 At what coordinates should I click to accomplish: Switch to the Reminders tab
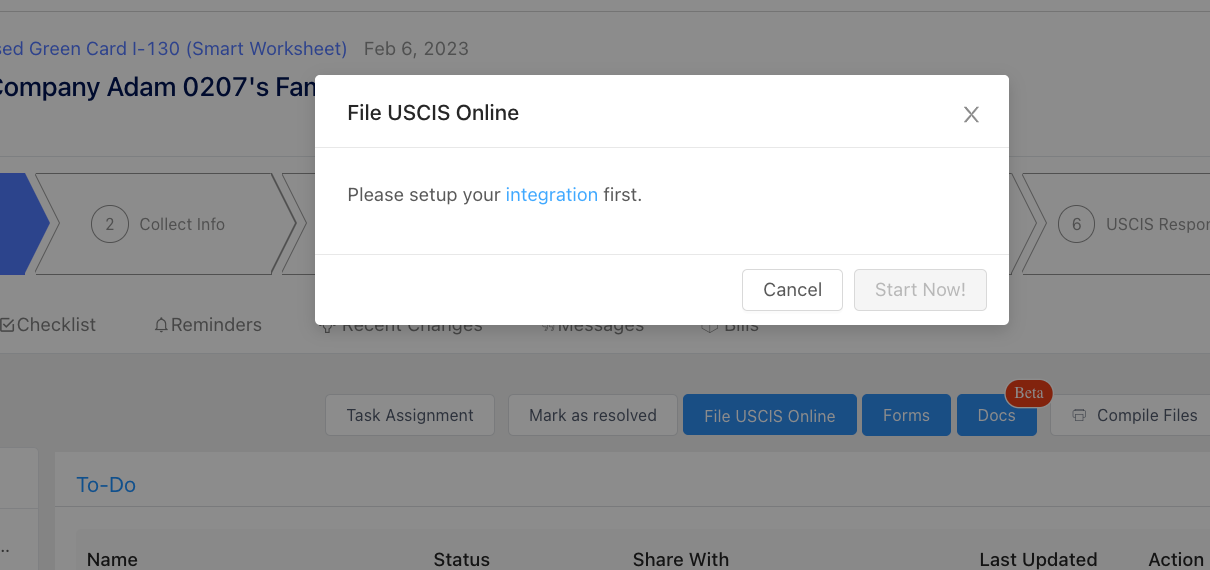[x=208, y=325]
